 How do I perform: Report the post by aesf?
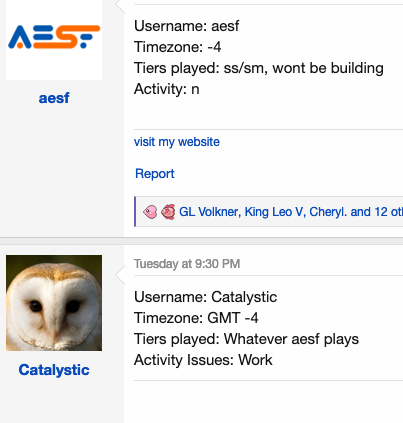pos(155,174)
